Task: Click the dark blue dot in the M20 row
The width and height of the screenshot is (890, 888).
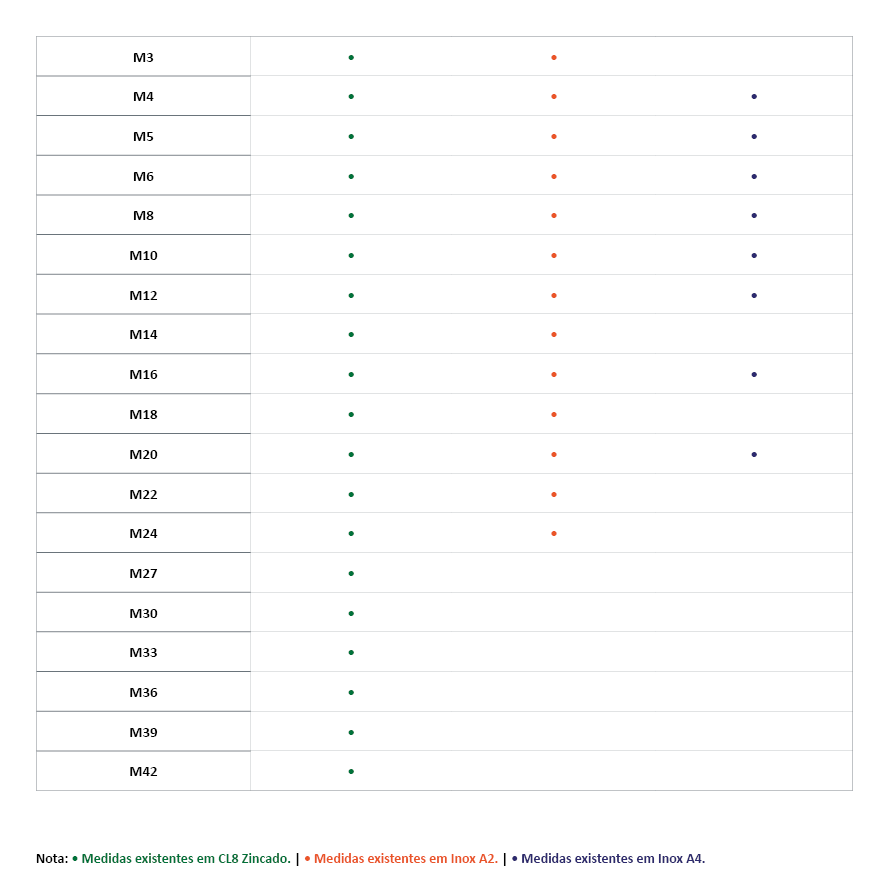Action: pos(754,454)
